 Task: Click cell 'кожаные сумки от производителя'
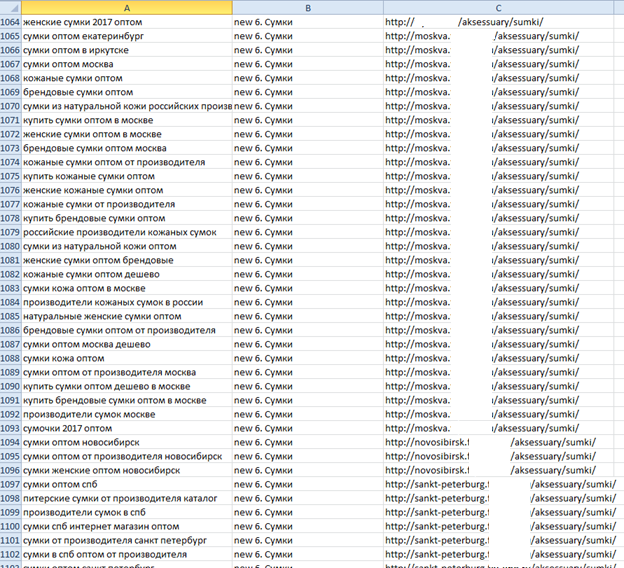(x=127, y=204)
